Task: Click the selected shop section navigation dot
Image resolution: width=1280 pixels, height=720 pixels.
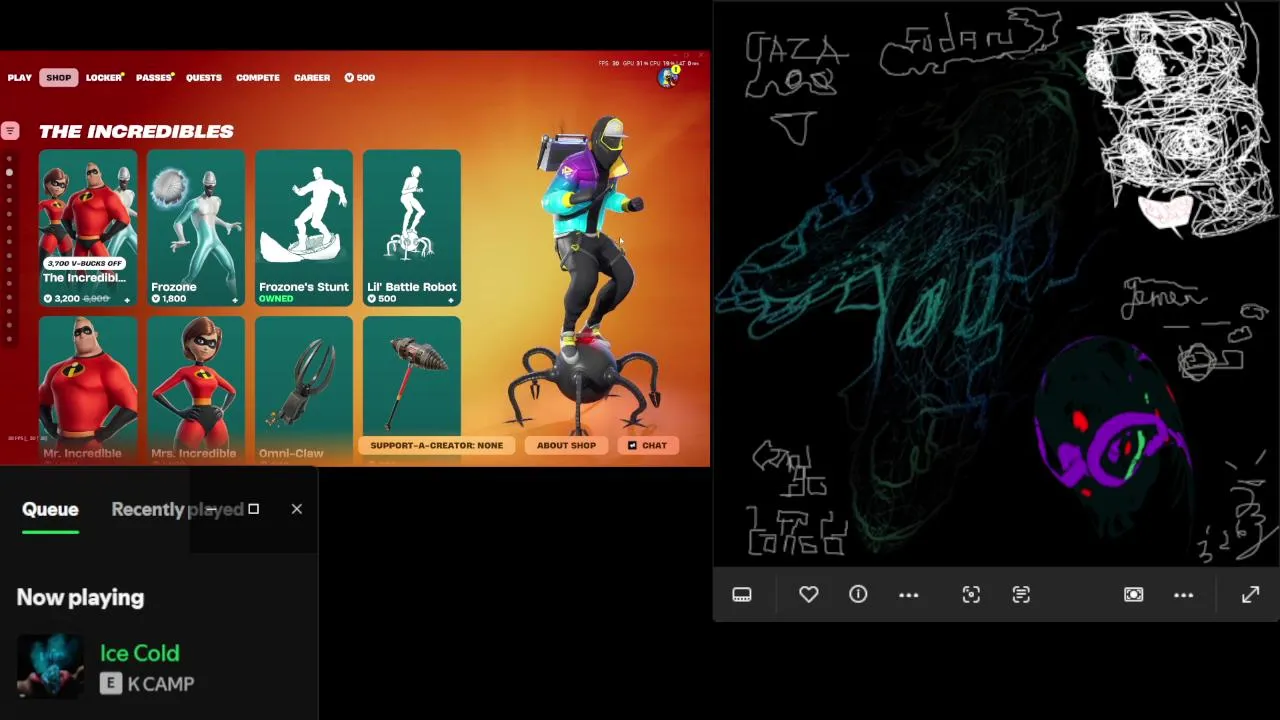Action: 9,173
